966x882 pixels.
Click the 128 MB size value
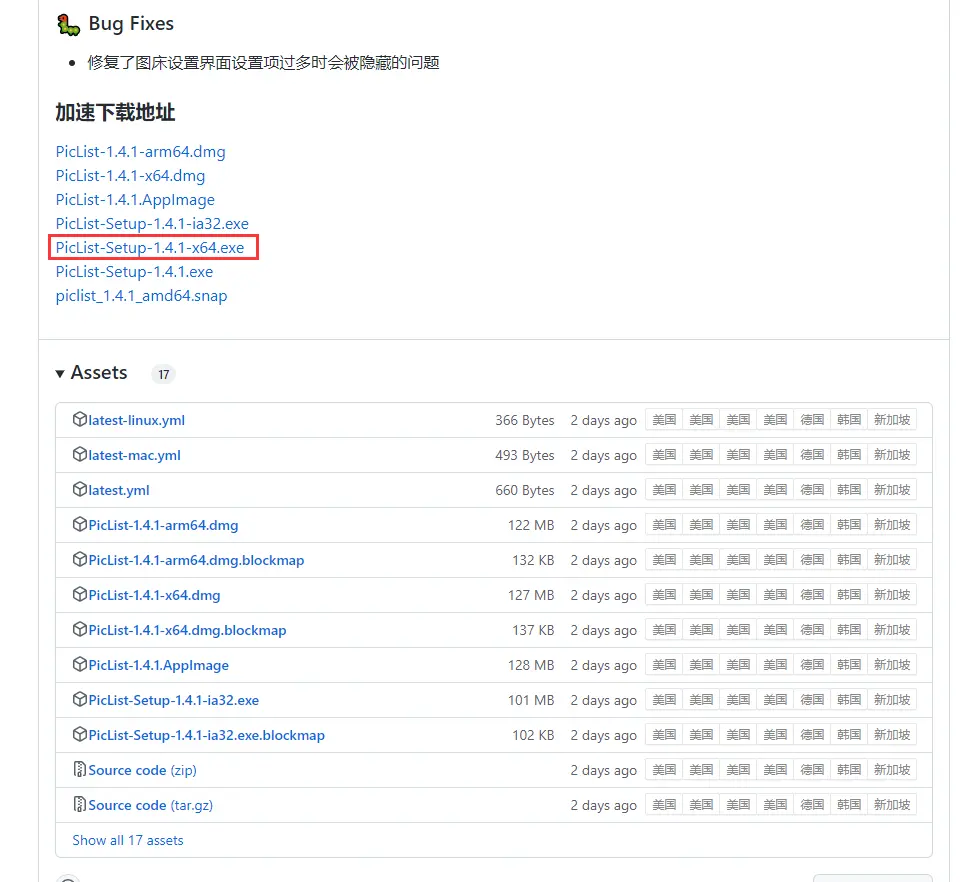click(531, 665)
